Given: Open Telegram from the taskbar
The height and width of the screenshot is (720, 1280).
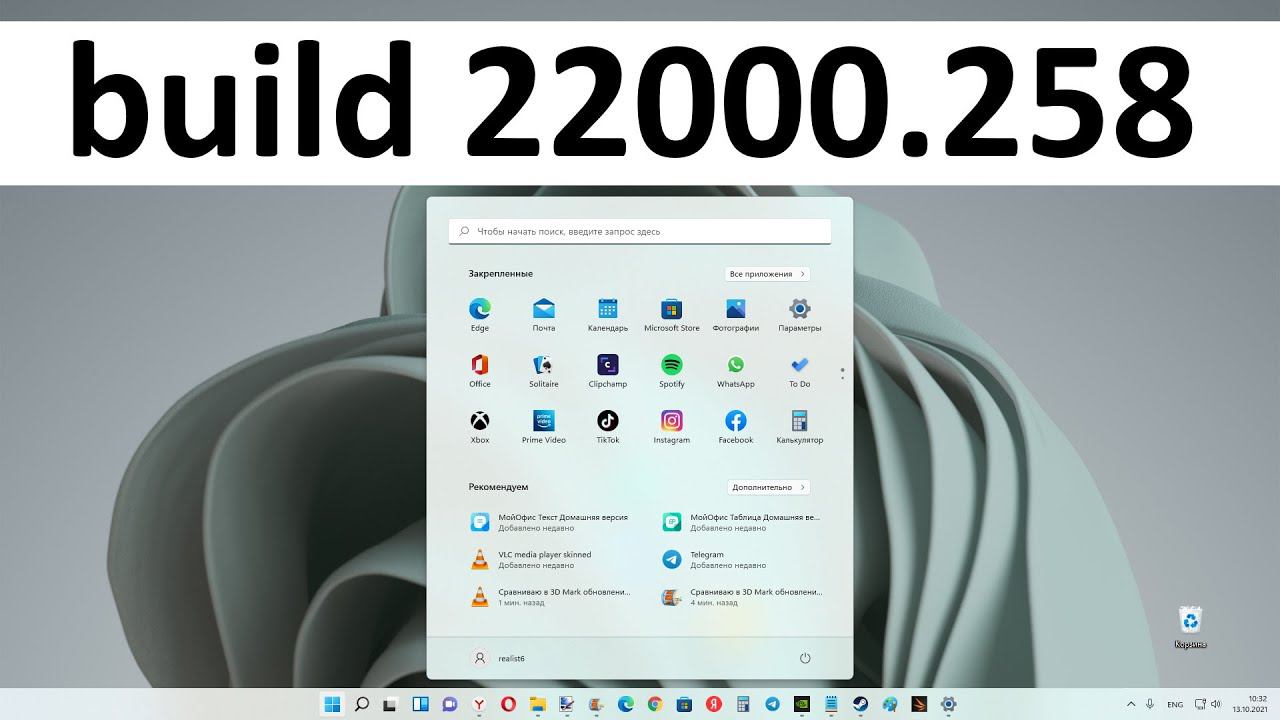Looking at the screenshot, I should click(772, 704).
